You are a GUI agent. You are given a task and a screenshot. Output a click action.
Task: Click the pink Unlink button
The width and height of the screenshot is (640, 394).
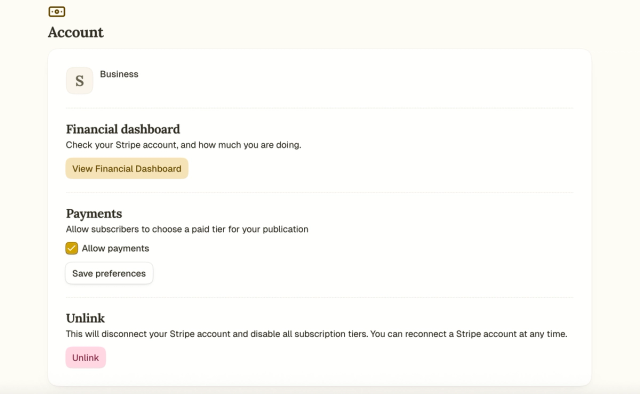point(86,358)
